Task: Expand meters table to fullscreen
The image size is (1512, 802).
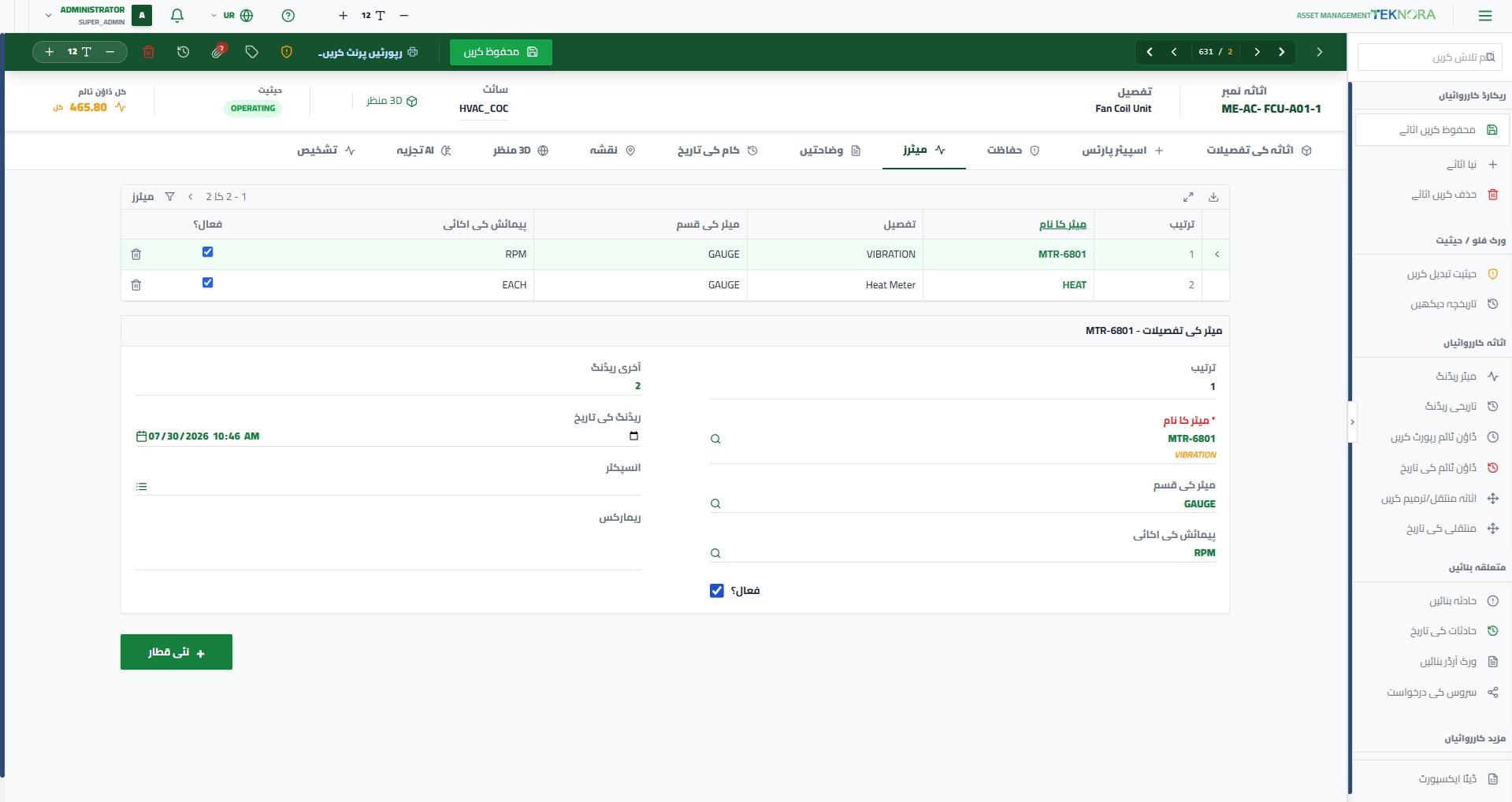Action: click(1188, 197)
